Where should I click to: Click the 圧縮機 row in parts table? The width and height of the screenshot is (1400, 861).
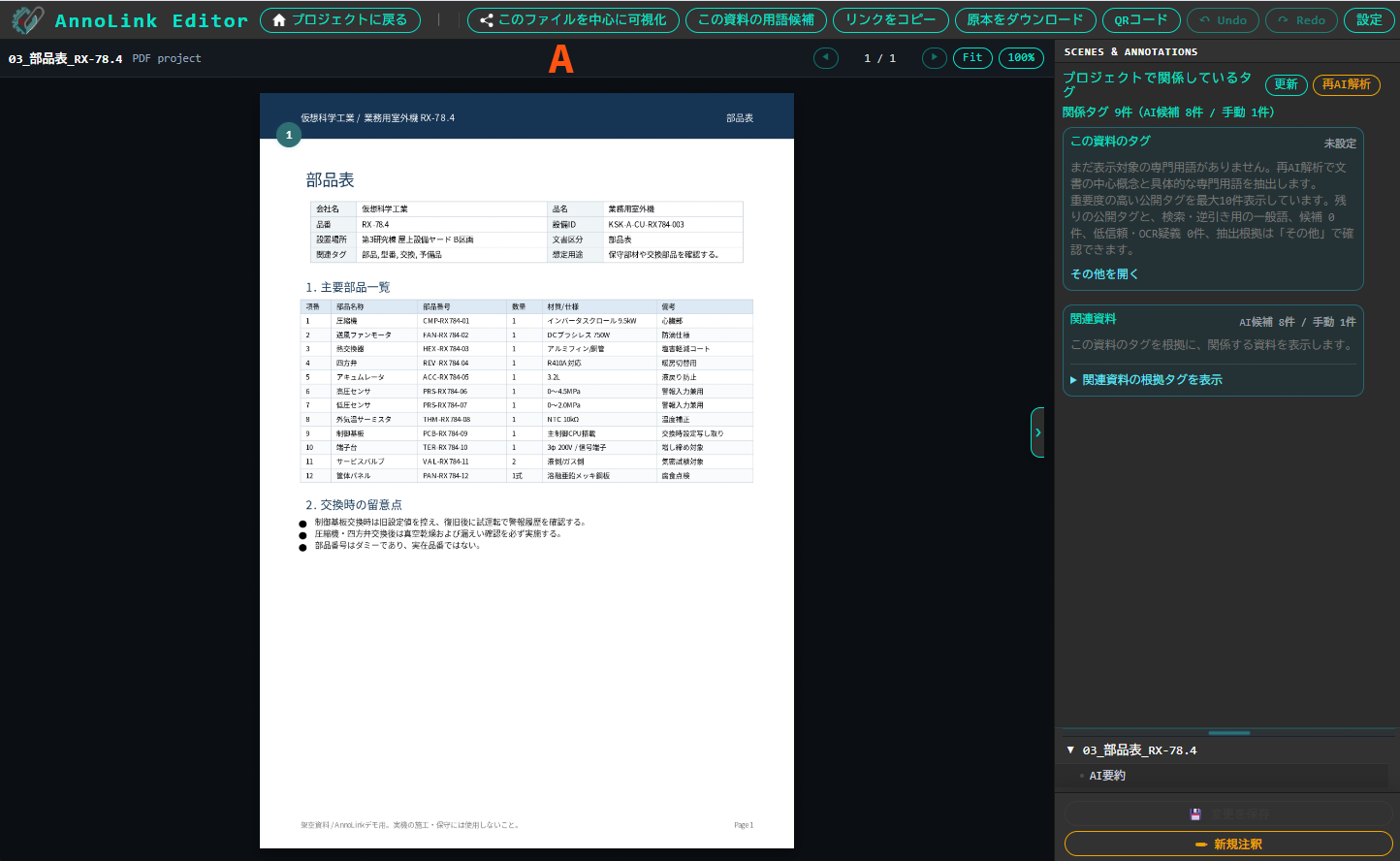coord(526,321)
